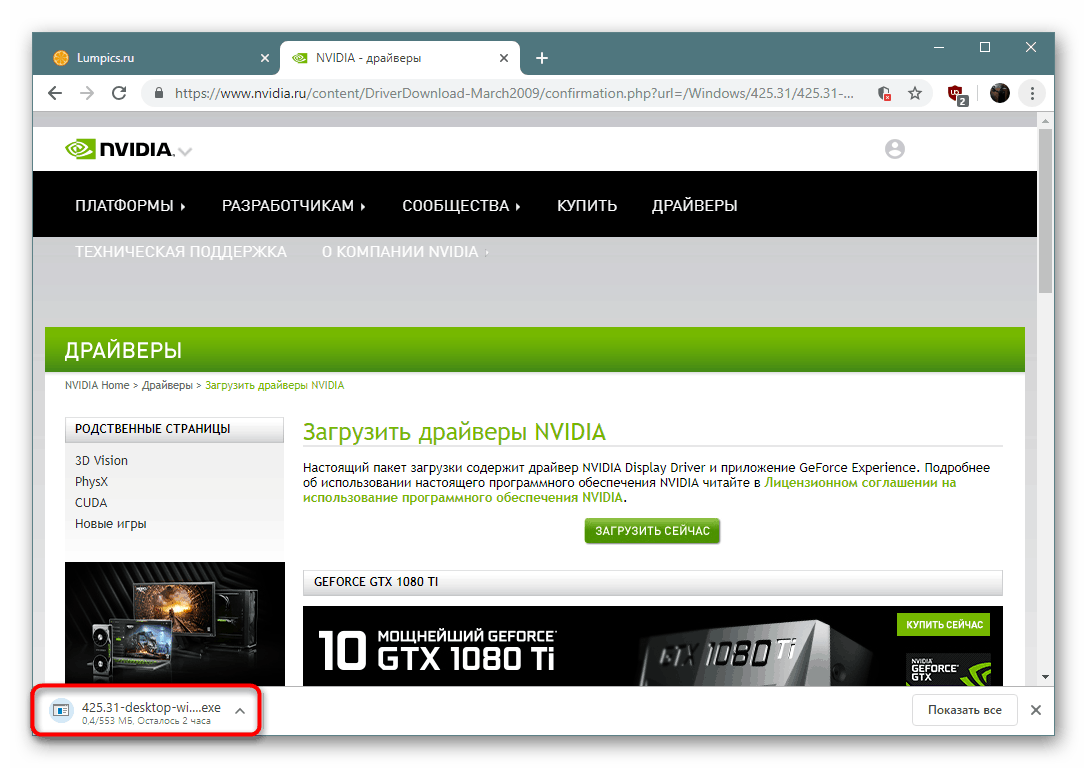Open the NVIDIA account user icon
Image resolution: width=1087 pixels, height=768 pixels.
894,149
